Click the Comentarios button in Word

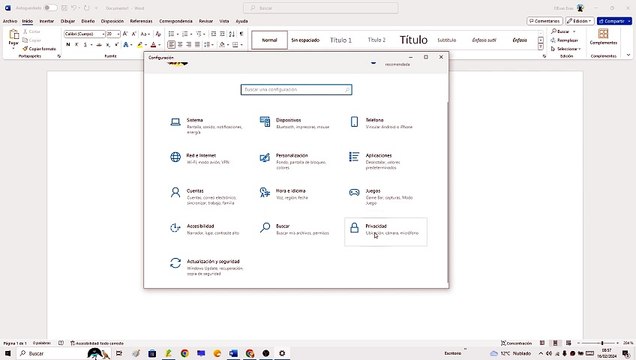point(544,21)
